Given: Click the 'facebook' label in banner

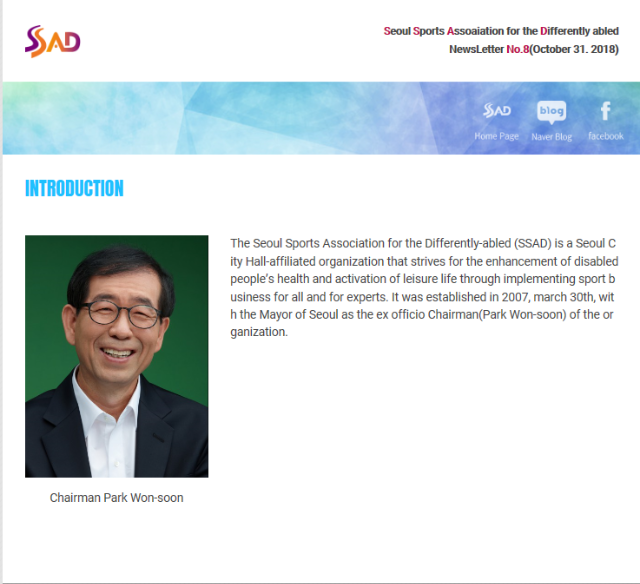Looking at the screenshot, I should [x=605, y=136].
